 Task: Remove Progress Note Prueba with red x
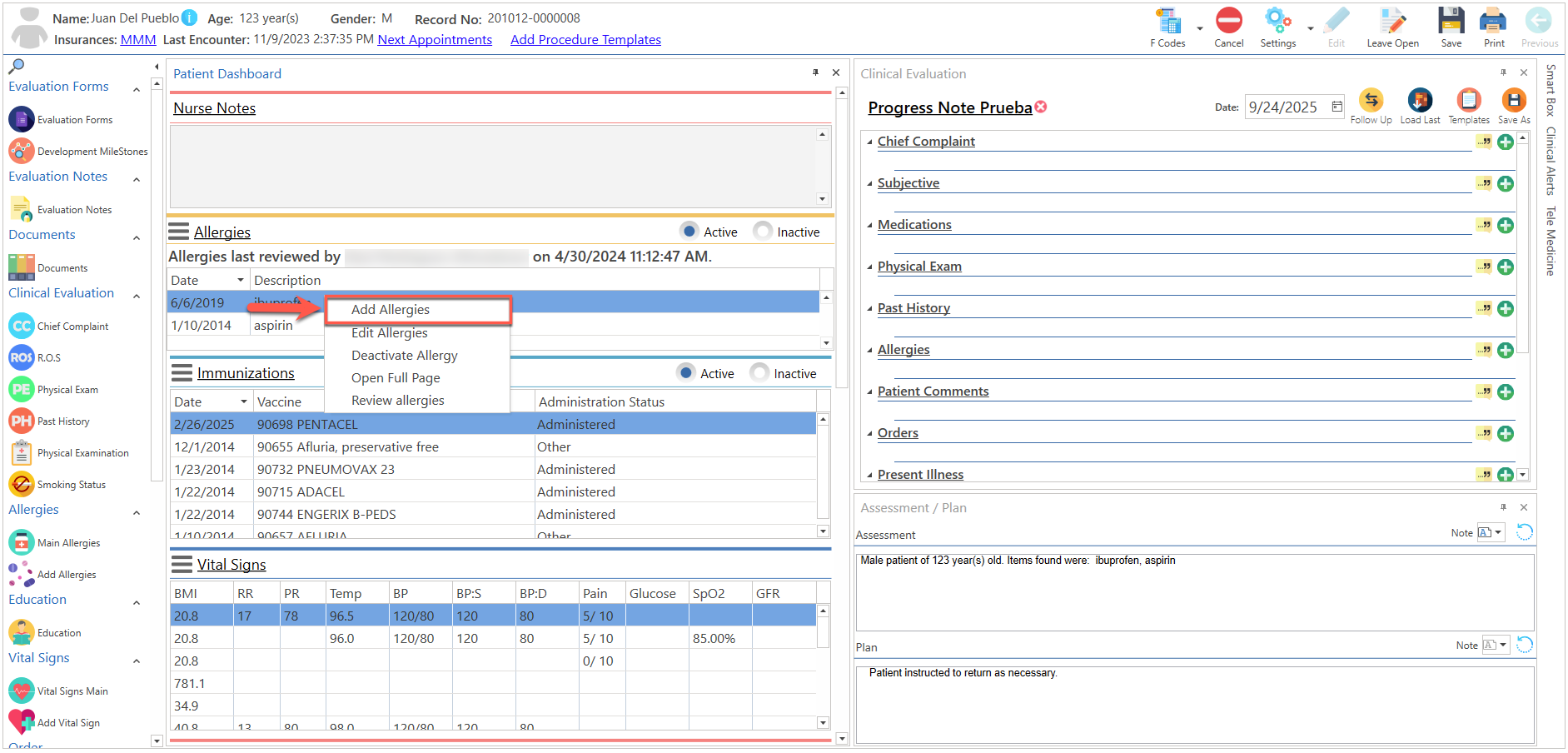click(1041, 107)
